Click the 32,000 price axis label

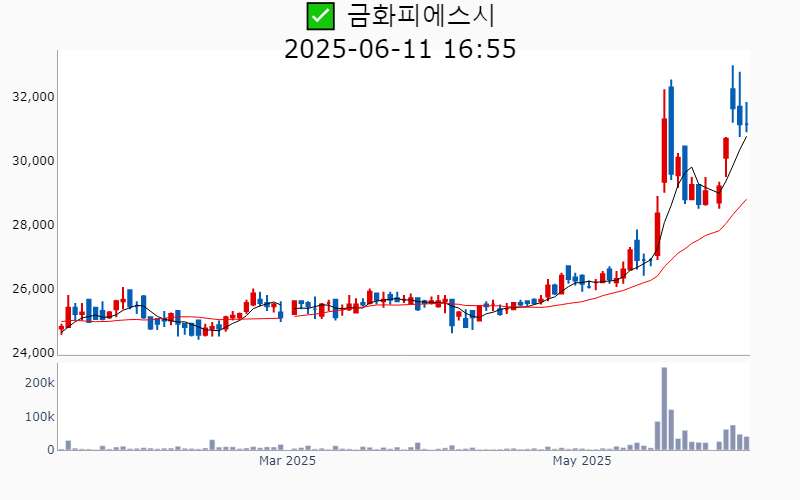[33, 97]
